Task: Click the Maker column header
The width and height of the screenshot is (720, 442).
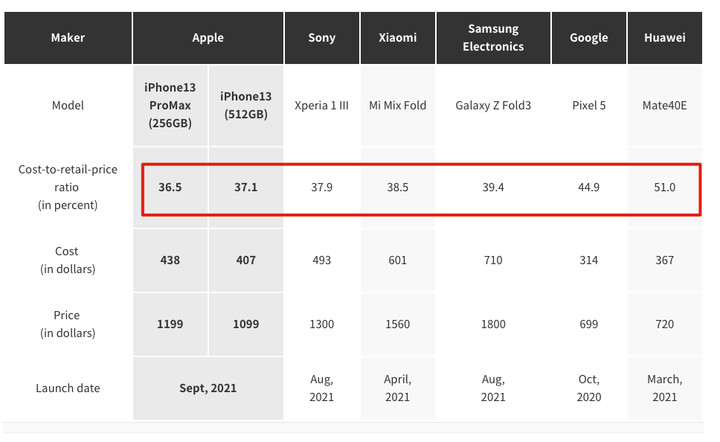Action: pyautogui.click(x=68, y=38)
